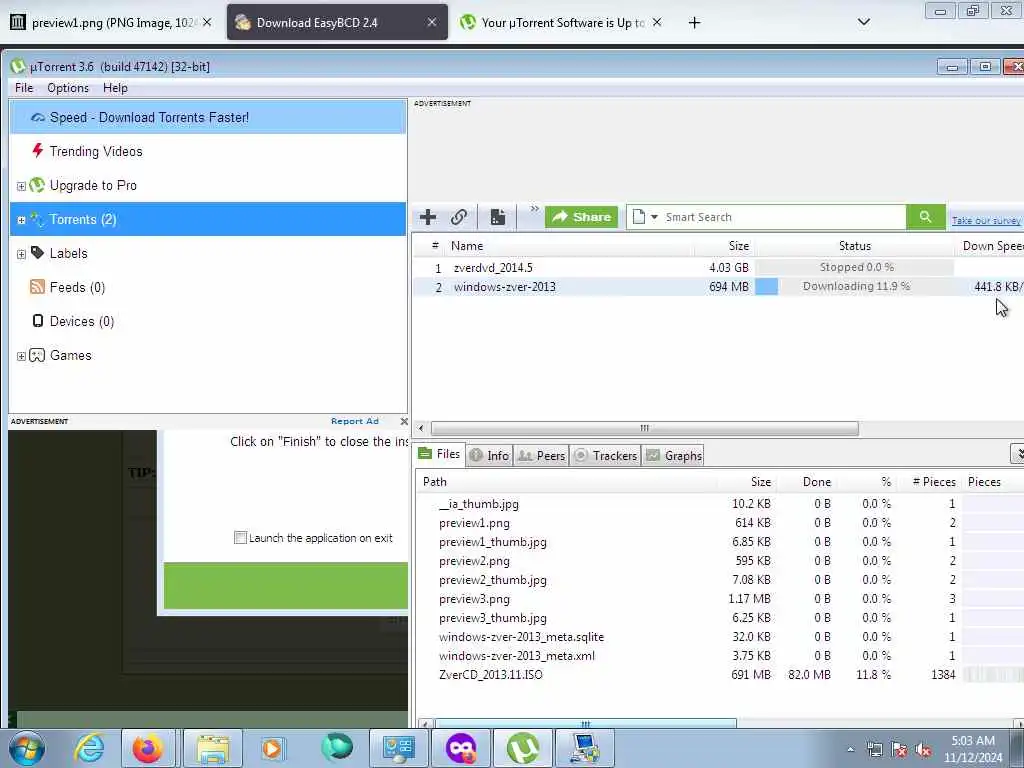The image size is (1024, 768).
Task: Click the green search magnifier button
Action: 925,217
